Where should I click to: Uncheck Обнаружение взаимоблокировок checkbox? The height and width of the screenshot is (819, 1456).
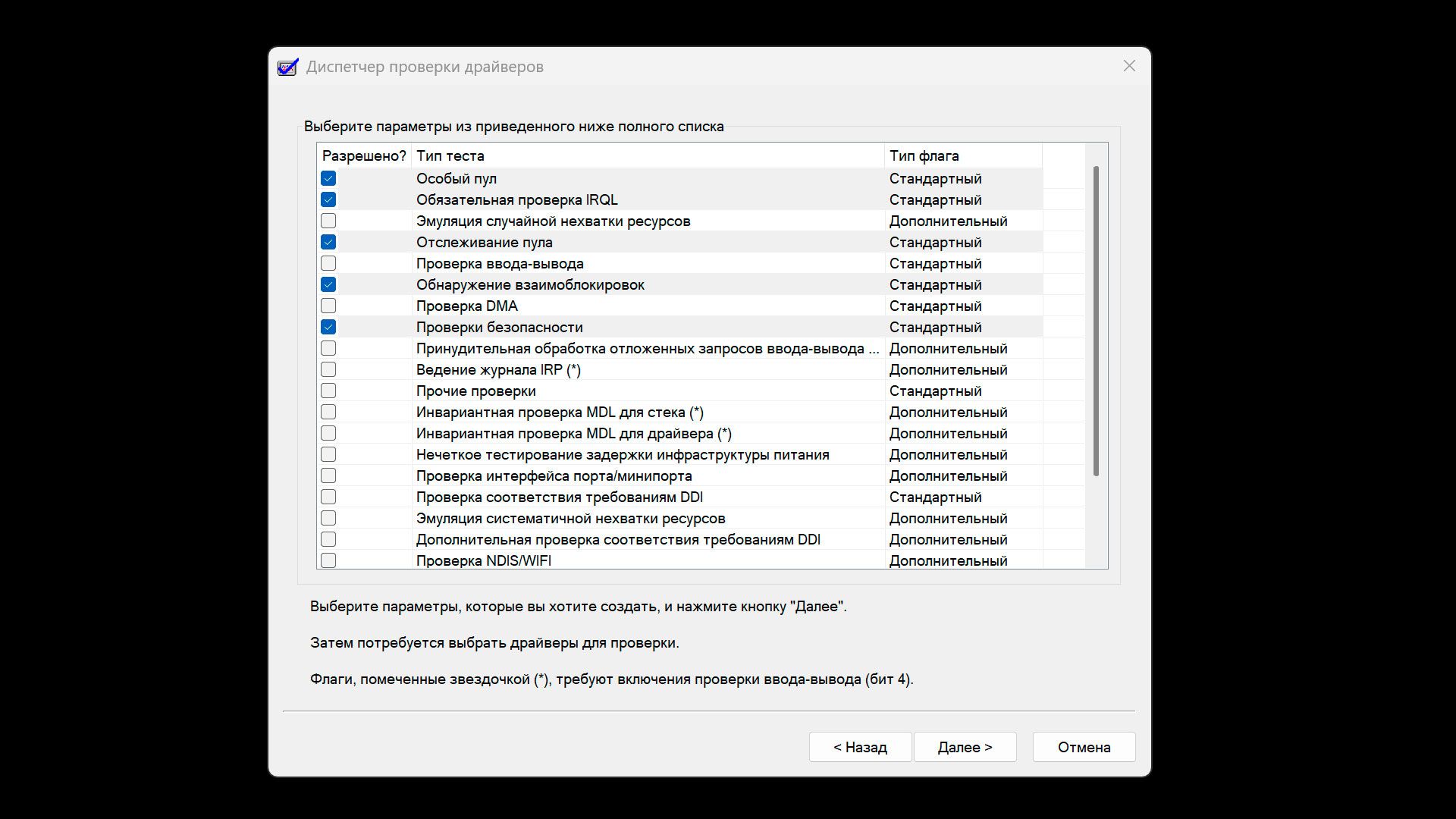click(328, 284)
